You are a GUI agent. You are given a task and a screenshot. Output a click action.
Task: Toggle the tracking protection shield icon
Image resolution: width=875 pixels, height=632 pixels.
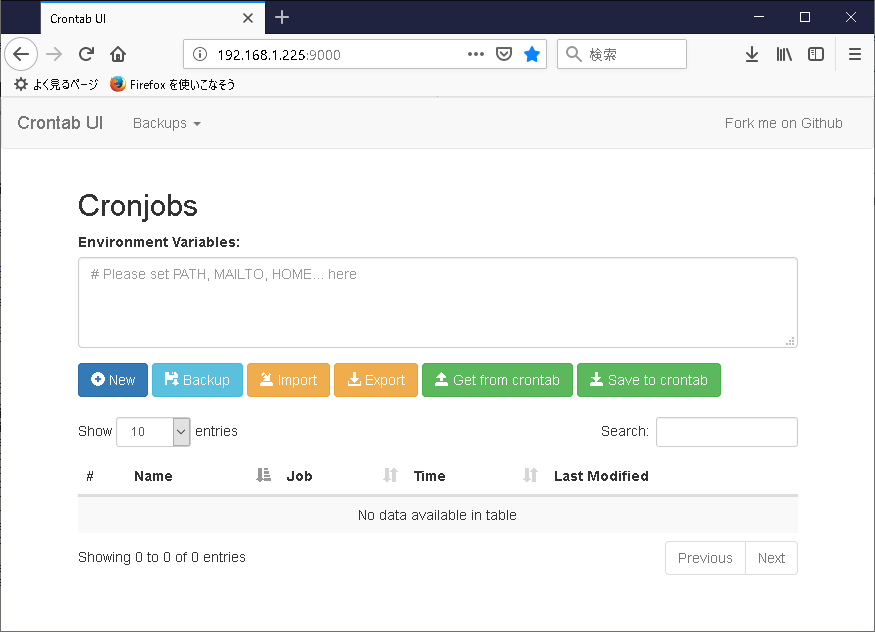pos(504,54)
